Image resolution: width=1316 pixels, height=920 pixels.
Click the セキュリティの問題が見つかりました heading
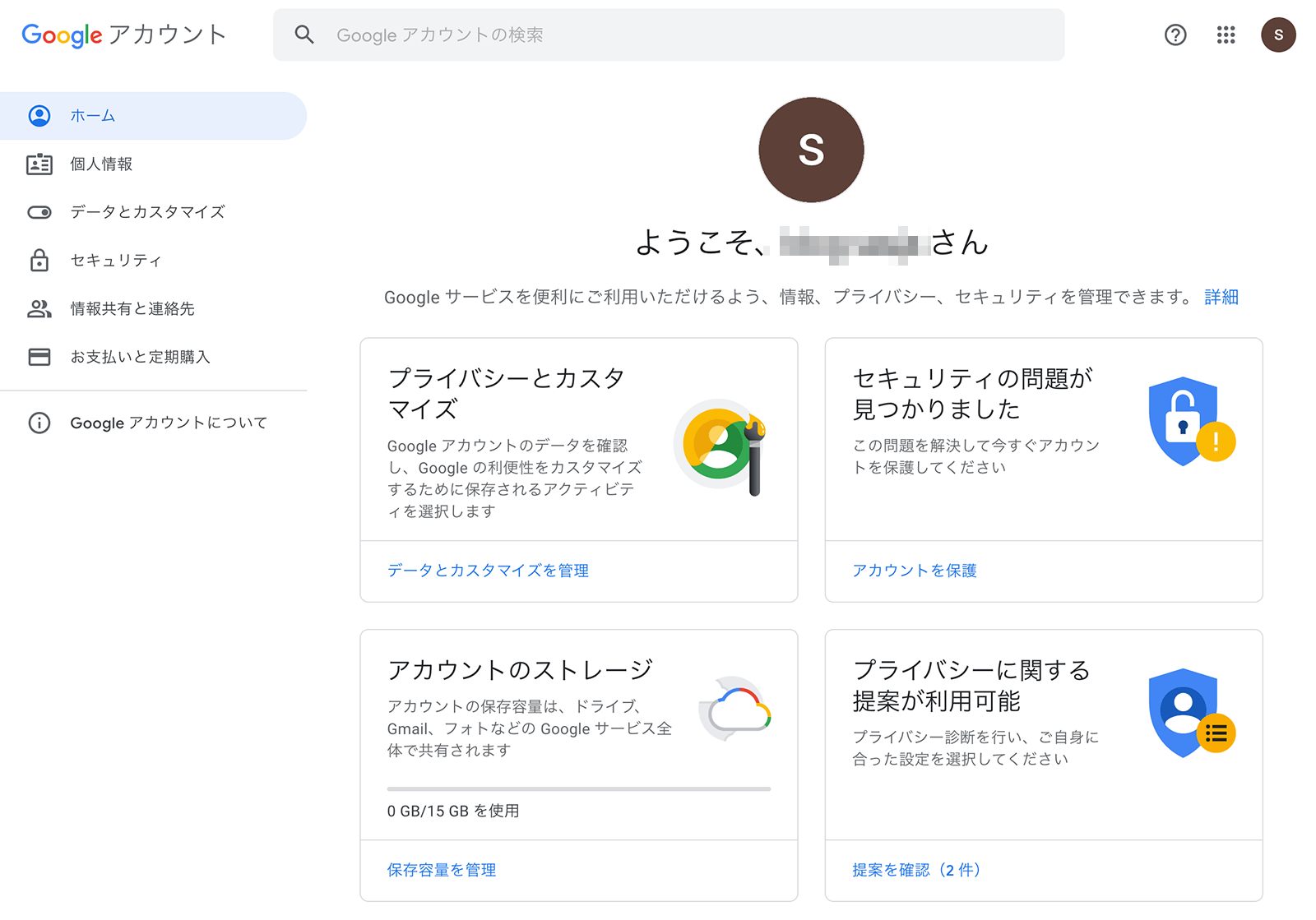tap(973, 393)
